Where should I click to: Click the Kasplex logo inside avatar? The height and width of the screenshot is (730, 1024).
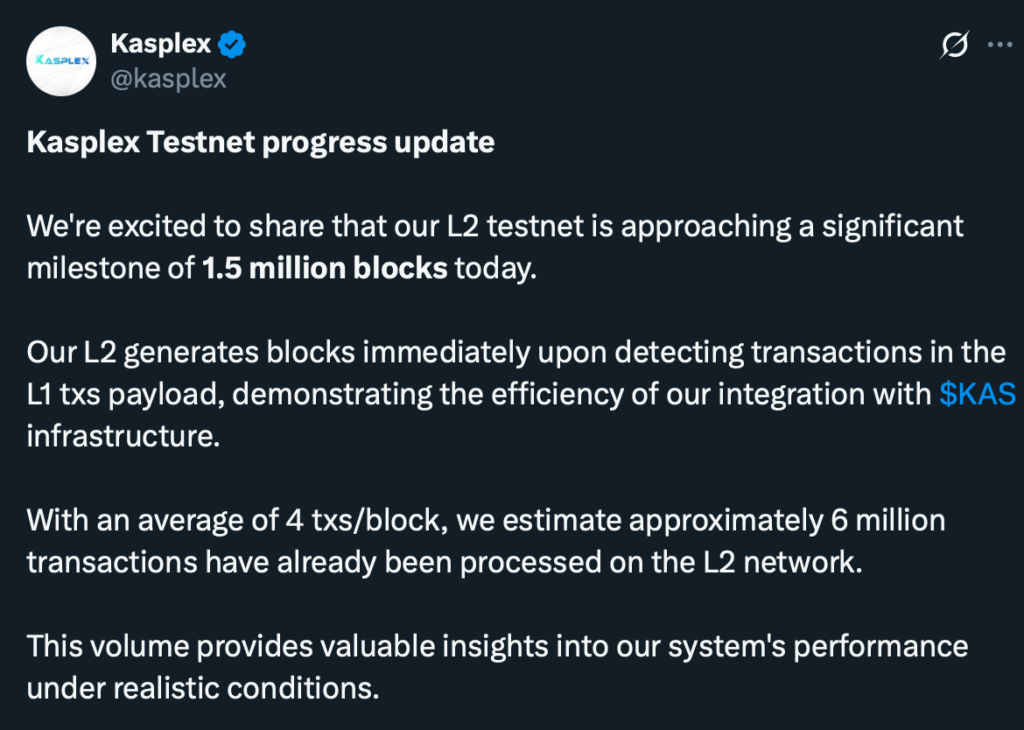[61, 61]
